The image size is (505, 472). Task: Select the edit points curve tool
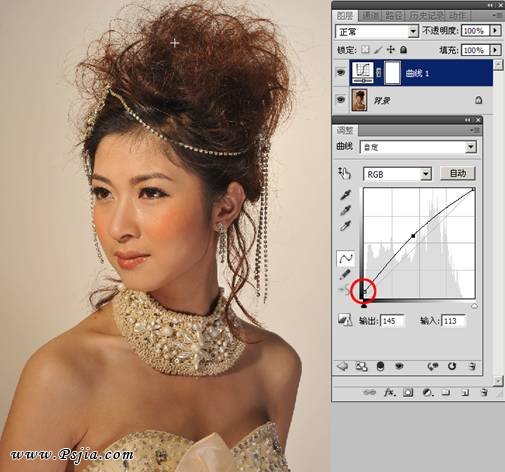(x=345, y=258)
